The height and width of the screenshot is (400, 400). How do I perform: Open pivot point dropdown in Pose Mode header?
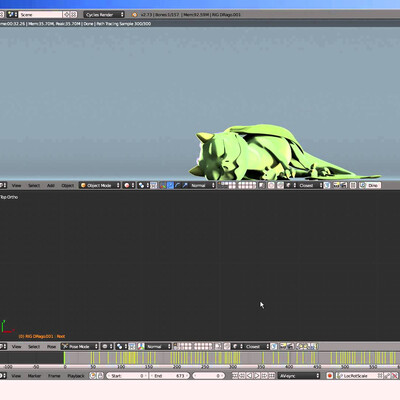[121, 347]
